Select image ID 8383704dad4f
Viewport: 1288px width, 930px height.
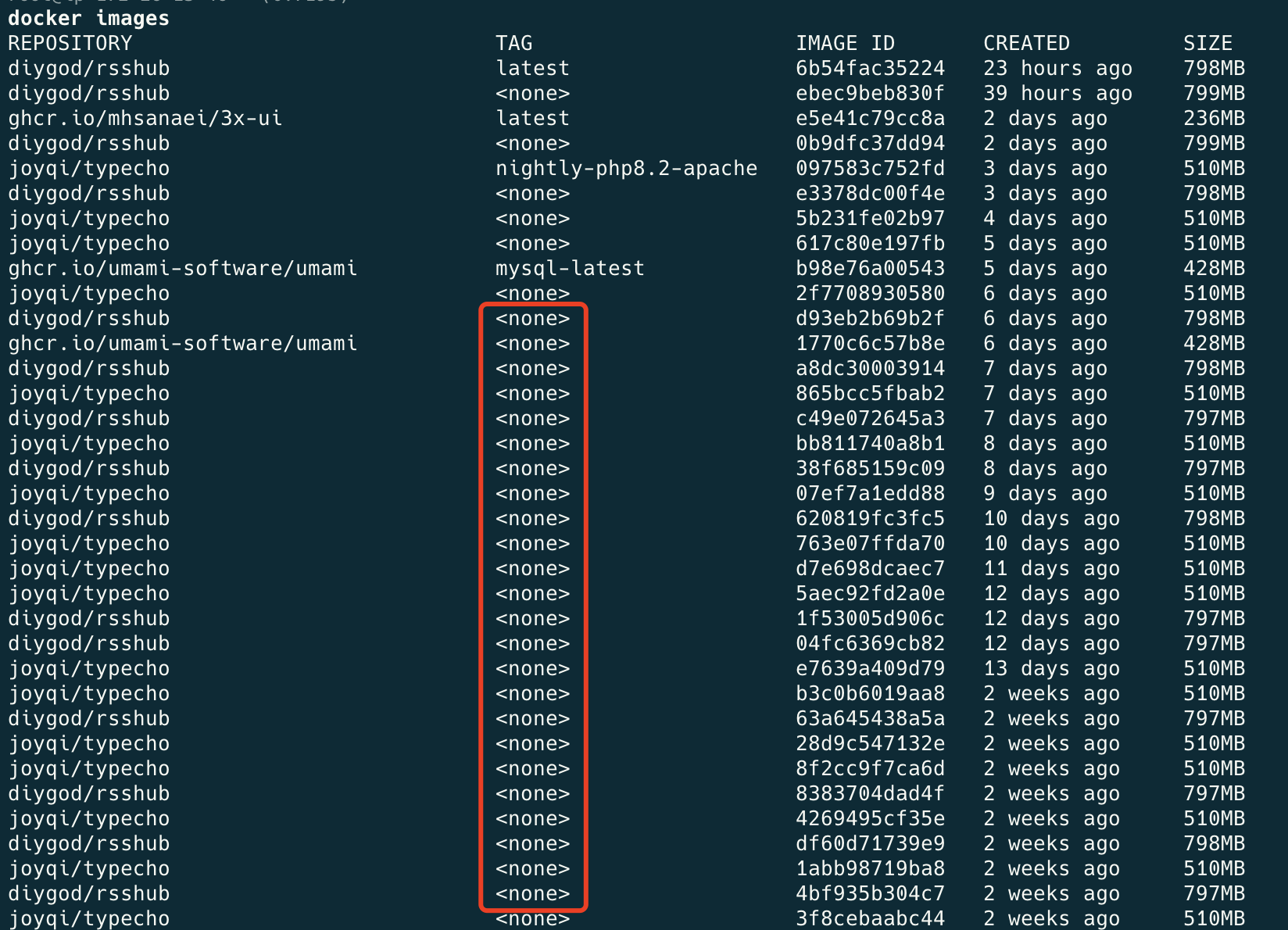coord(870,793)
